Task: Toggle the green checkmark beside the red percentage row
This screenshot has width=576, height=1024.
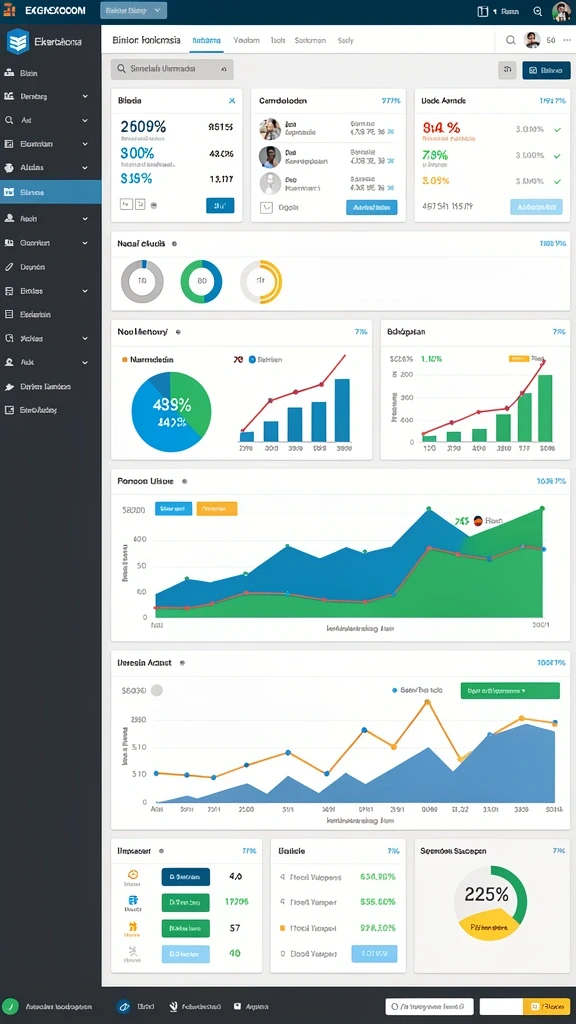Action: [x=557, y=129]
